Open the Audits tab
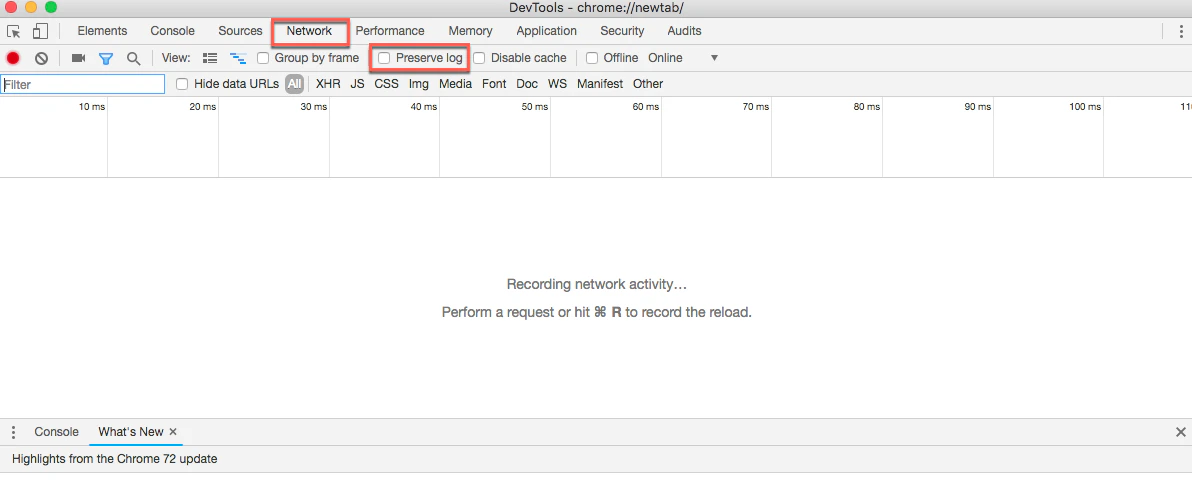Image resolution: width=1192 pixels, height=486 pixels. click(x=684, y=31)
